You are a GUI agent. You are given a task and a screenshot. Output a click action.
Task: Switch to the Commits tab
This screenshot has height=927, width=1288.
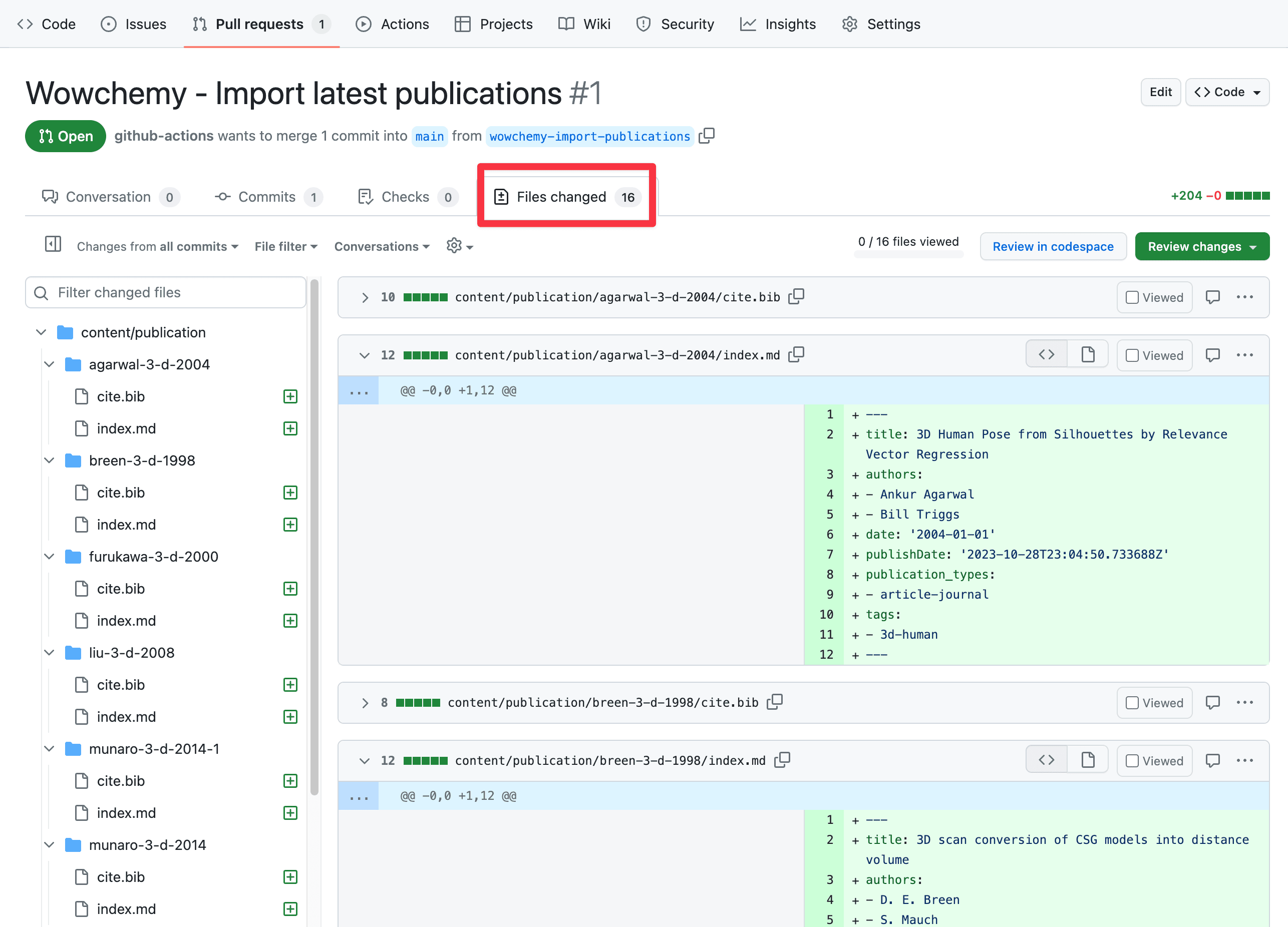tap(268, 196)
